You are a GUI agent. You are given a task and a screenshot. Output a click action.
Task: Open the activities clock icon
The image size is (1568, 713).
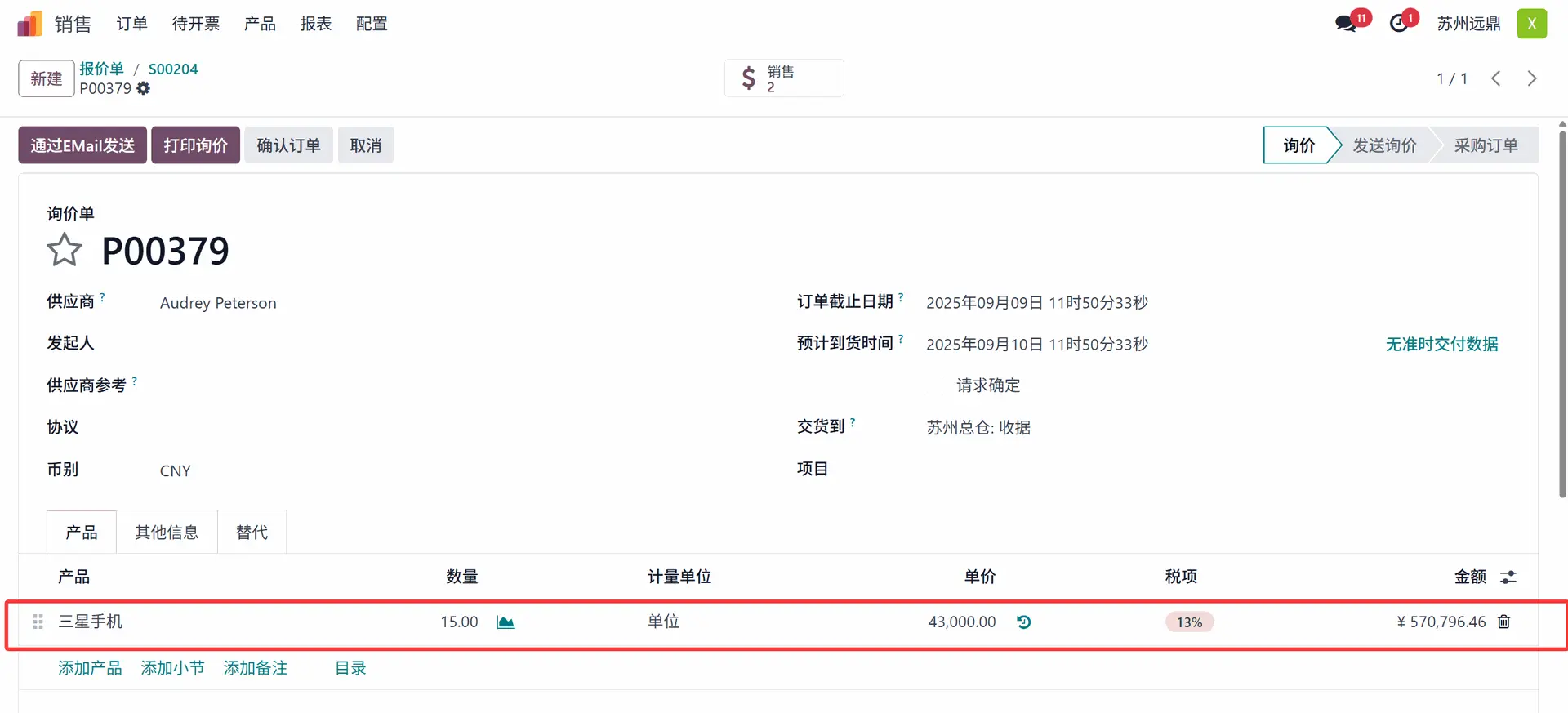tap(1399, 24)
